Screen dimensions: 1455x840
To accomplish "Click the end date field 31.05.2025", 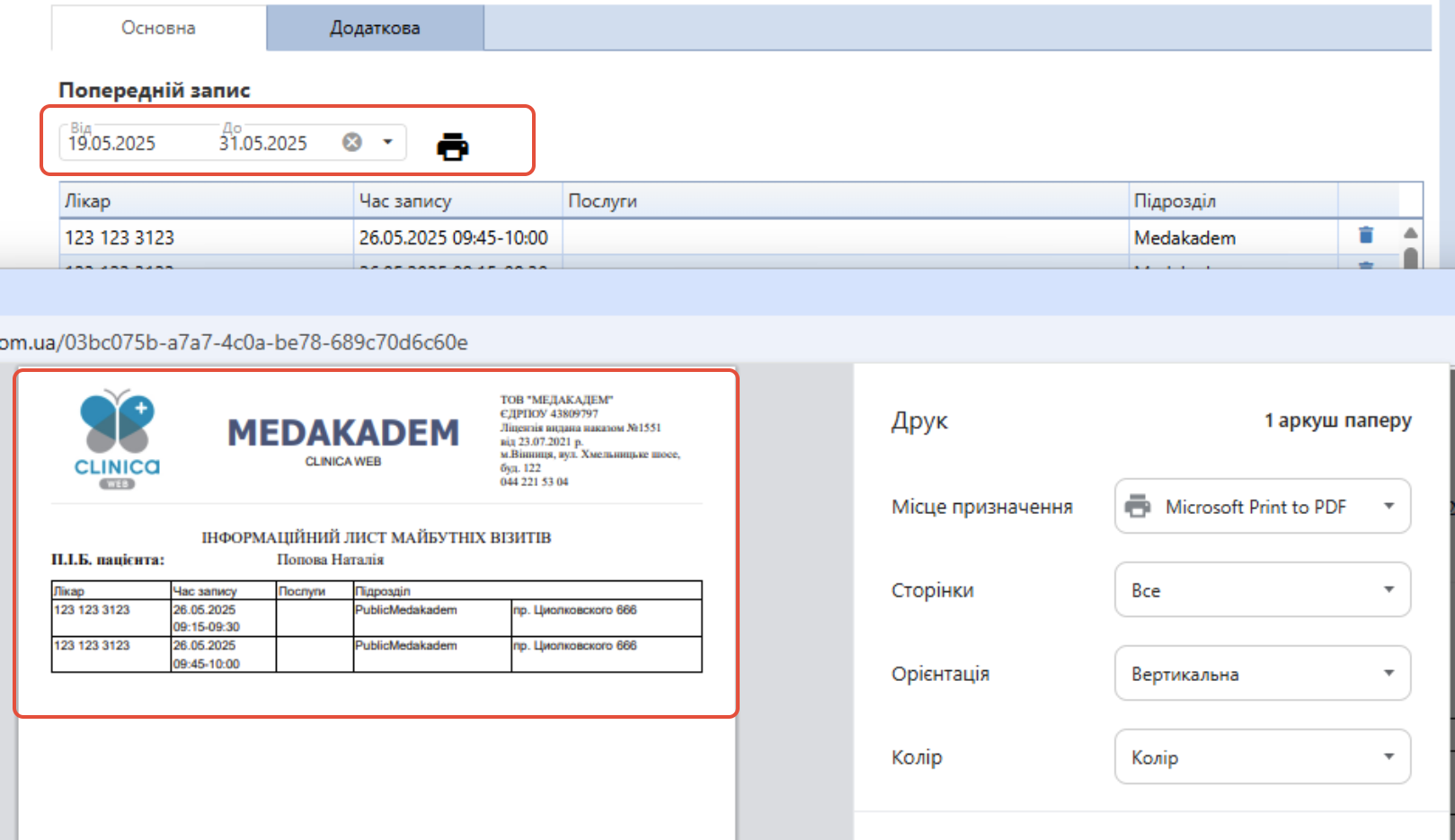I will click(263, 143).
